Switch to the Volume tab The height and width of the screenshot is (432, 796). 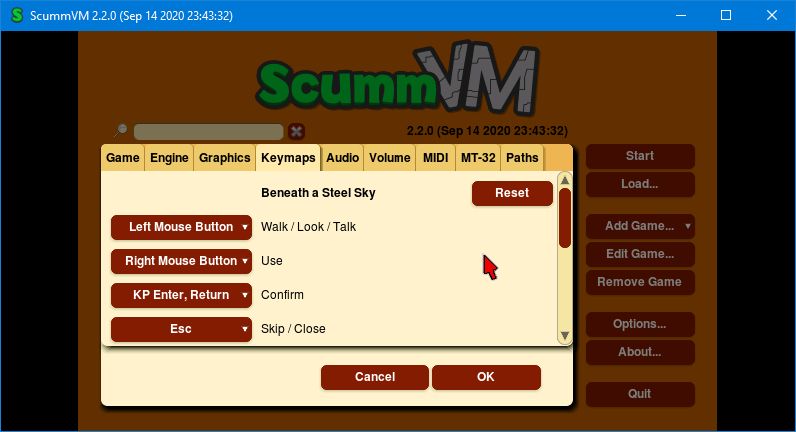pos(389,158)
